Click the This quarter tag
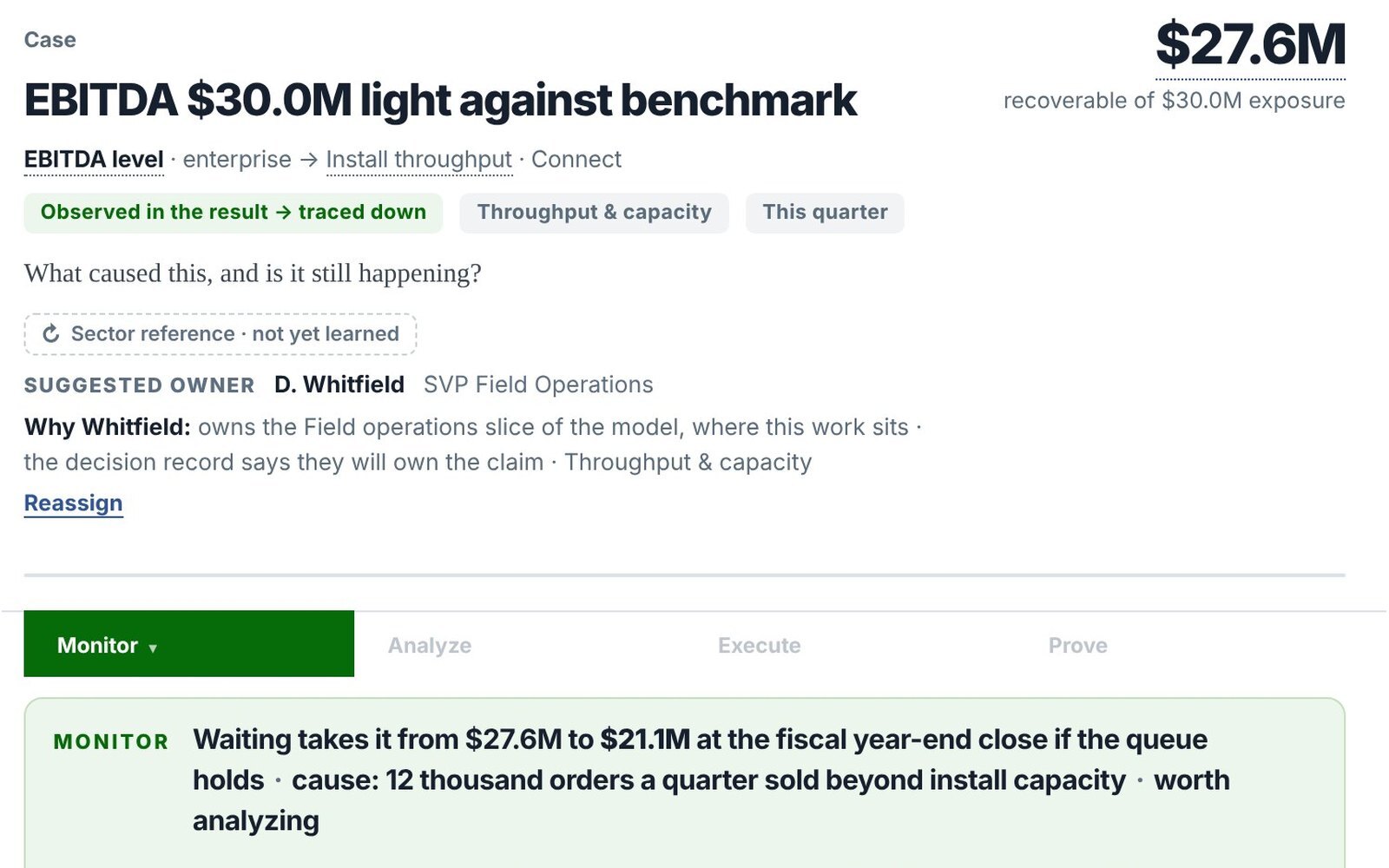 pos(825,213)
